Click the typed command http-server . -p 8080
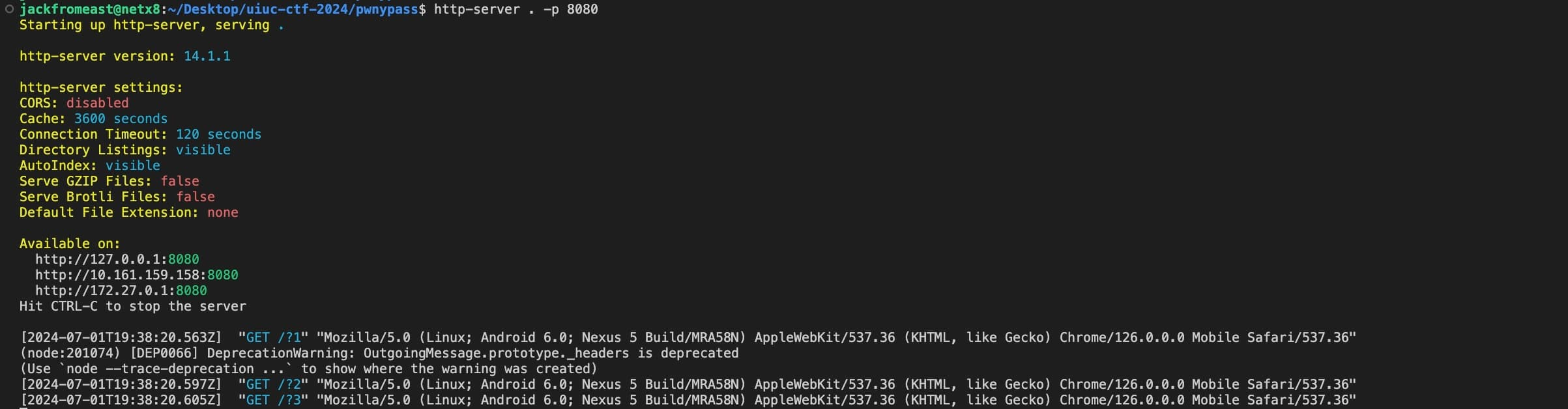1568x409 pixels. 515,9
